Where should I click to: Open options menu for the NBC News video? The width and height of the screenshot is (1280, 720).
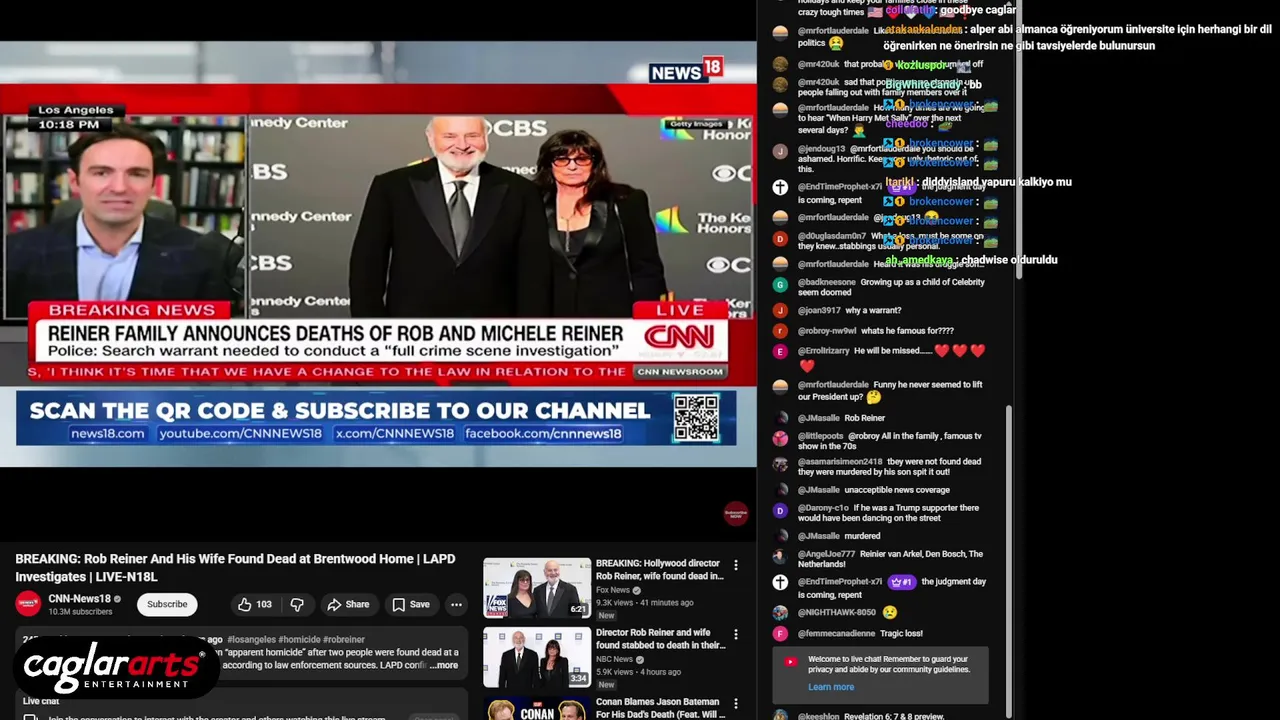point(736,634)
